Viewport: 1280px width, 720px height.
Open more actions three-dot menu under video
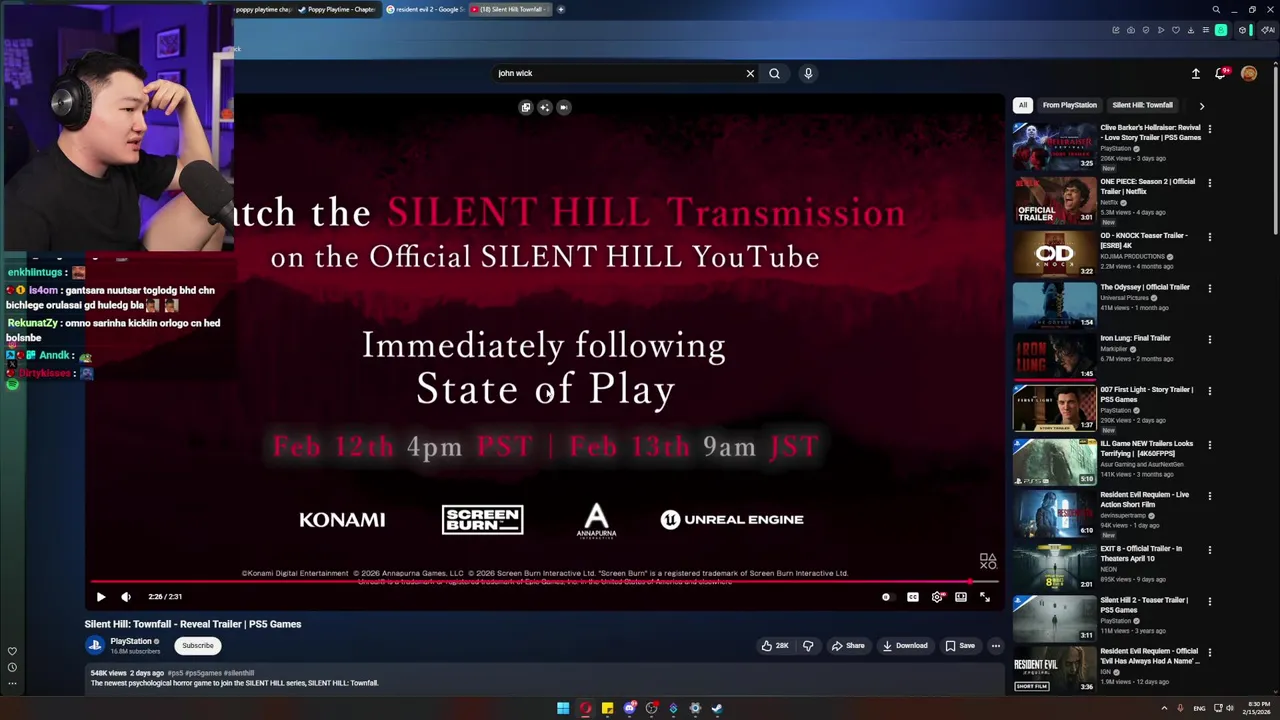coord(996,646)
